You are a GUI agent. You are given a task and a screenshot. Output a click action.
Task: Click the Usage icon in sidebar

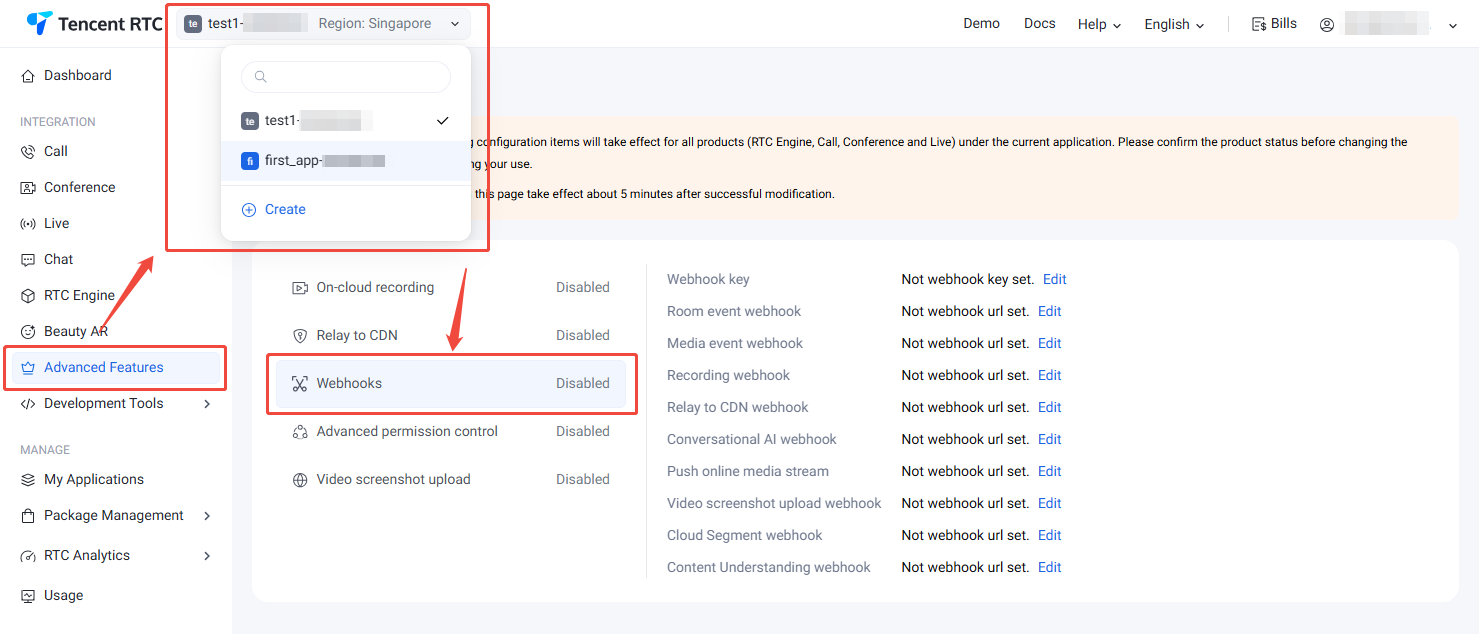(x=28, y=596)
